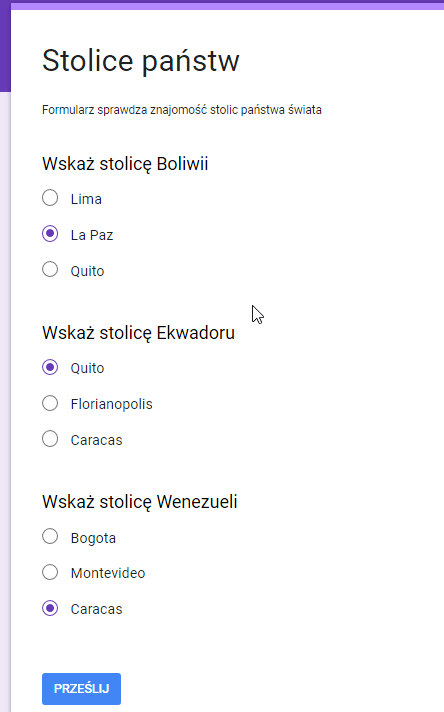Choose the Florianopolis radio button
The height and width of the screenshot is (712, 444).
pos(50,403)
